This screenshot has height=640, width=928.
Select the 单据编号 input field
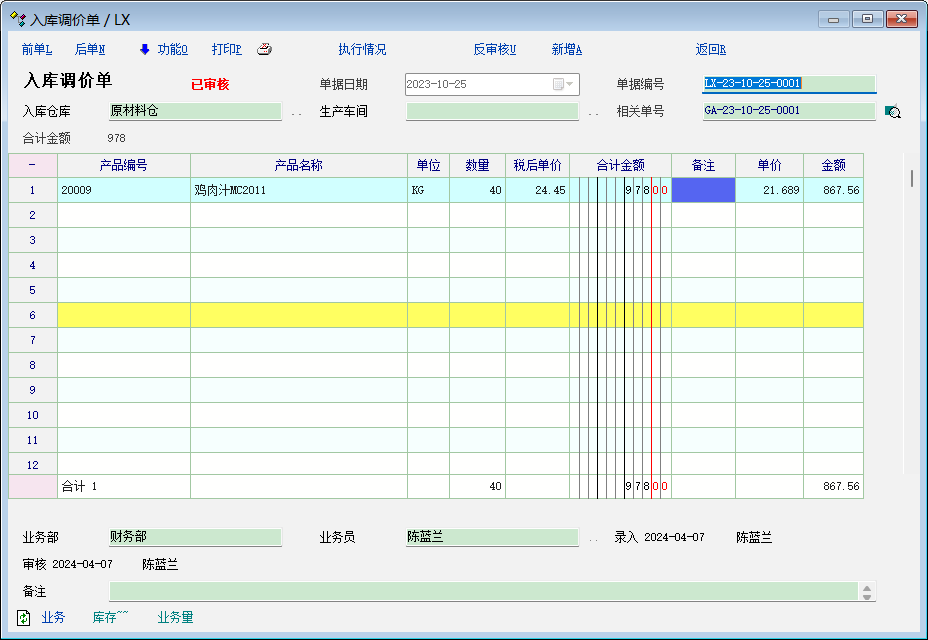(x=788, y=84)
